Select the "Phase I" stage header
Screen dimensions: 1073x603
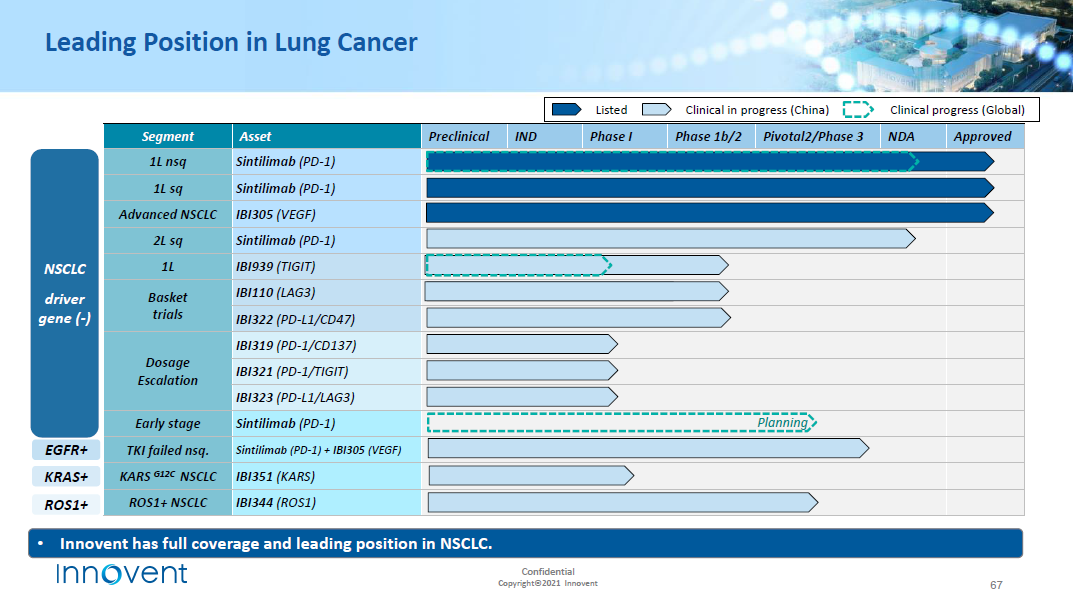625,136
